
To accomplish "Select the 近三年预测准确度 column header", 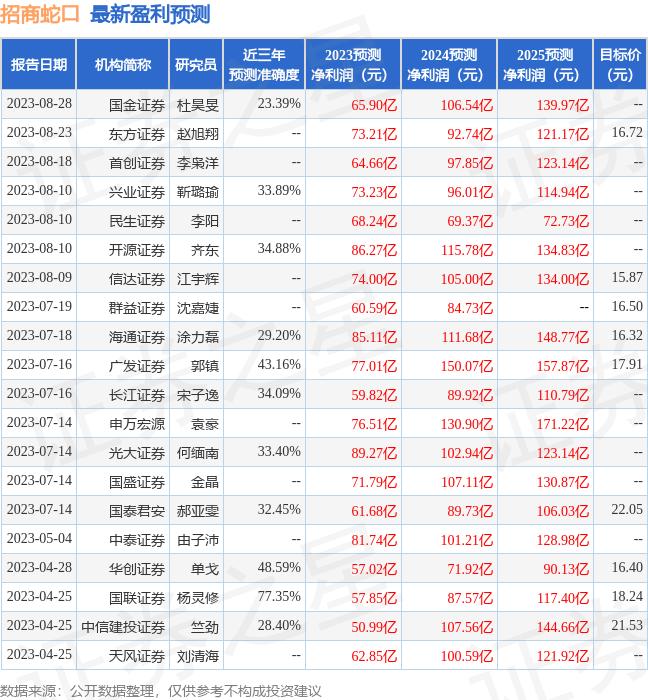I will pos(264,65).
